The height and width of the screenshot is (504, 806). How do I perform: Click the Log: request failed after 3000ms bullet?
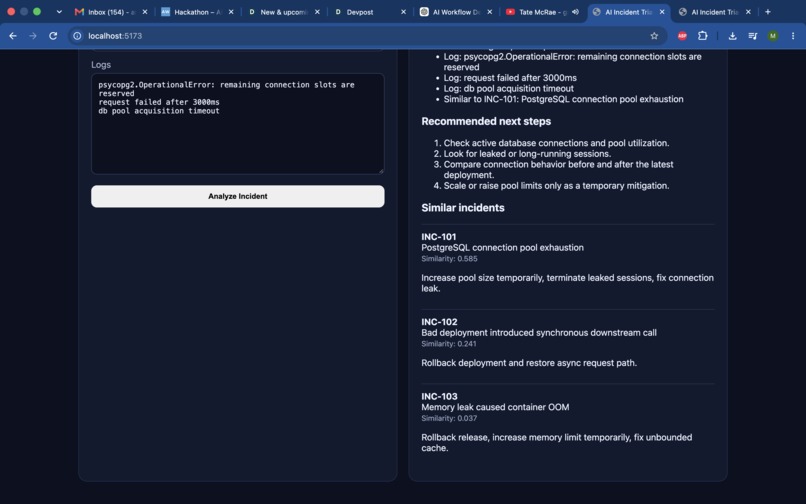510,78
